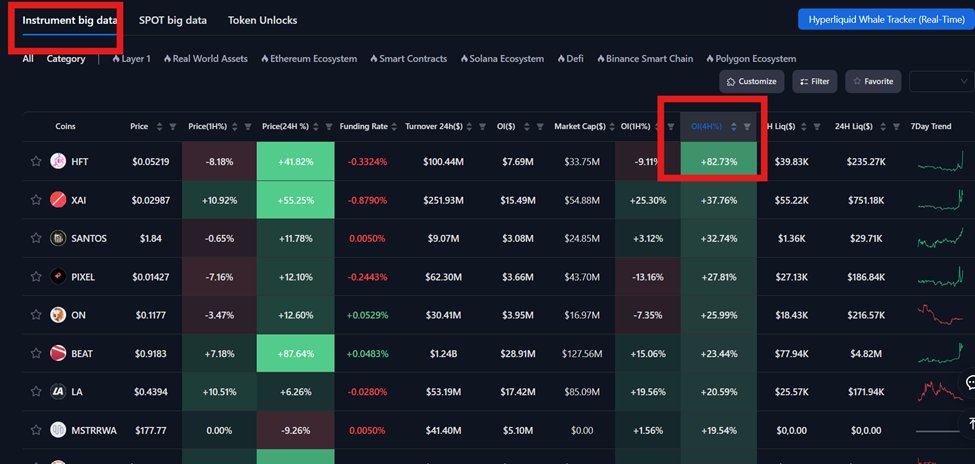Viewport: 975px width, 464px height.
Task: Click the SANTOS coin logo
Action: (58, 238)
